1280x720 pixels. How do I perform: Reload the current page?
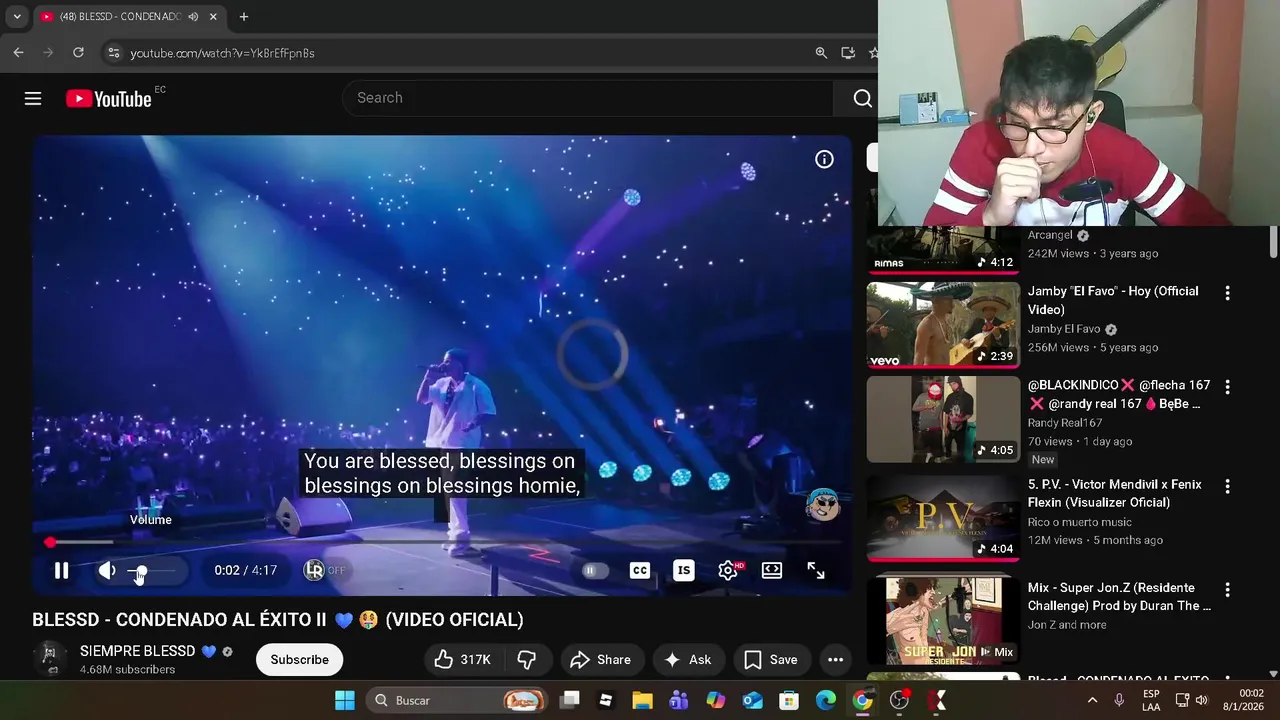(78, 53)
